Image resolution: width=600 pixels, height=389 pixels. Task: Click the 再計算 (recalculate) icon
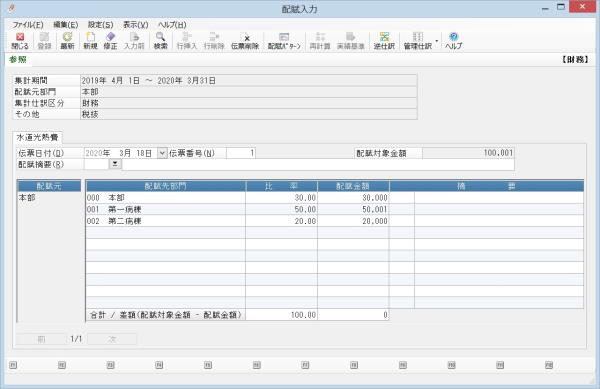point(320,41)
